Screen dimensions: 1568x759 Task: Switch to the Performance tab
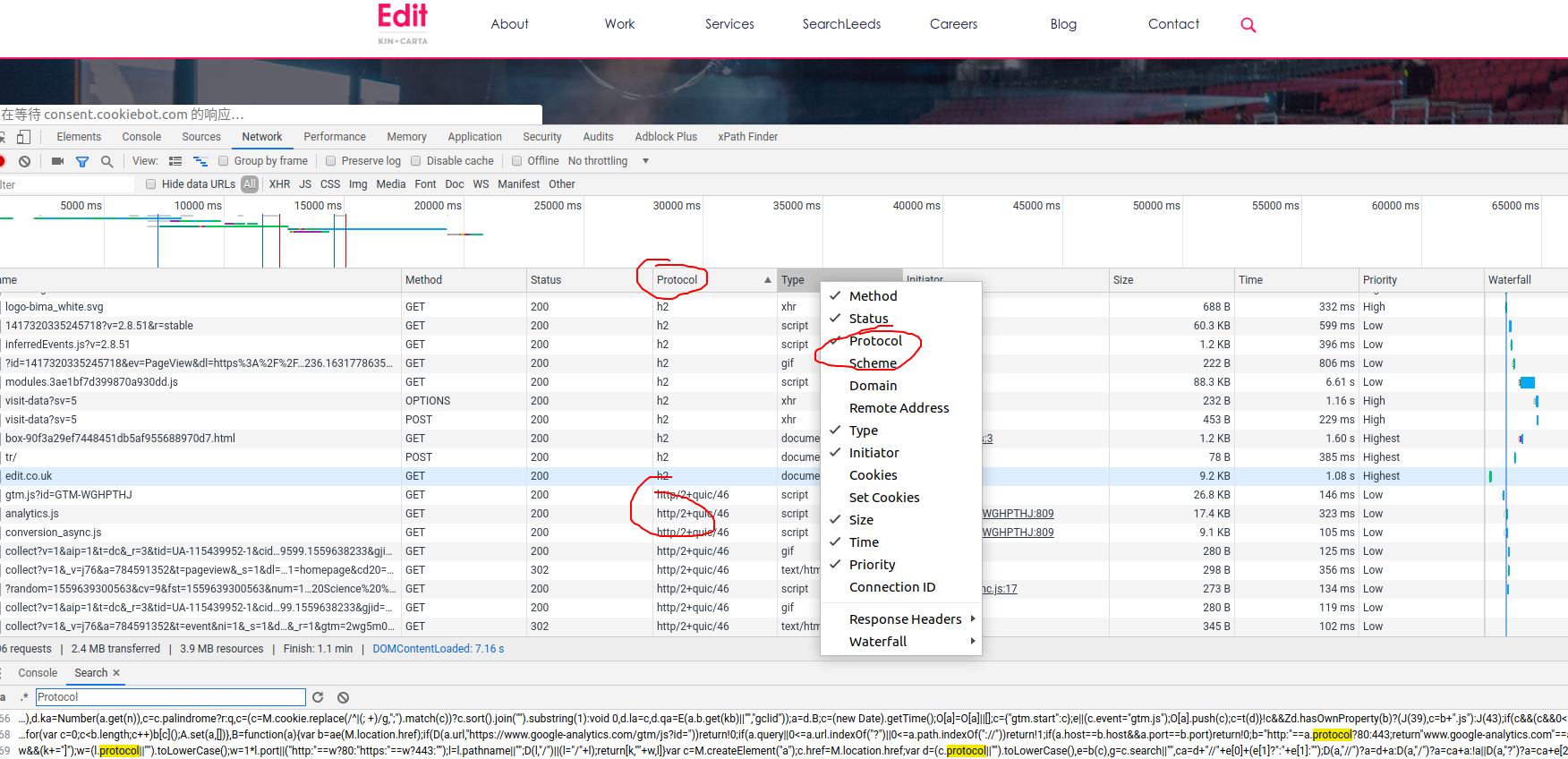point(335,137)
